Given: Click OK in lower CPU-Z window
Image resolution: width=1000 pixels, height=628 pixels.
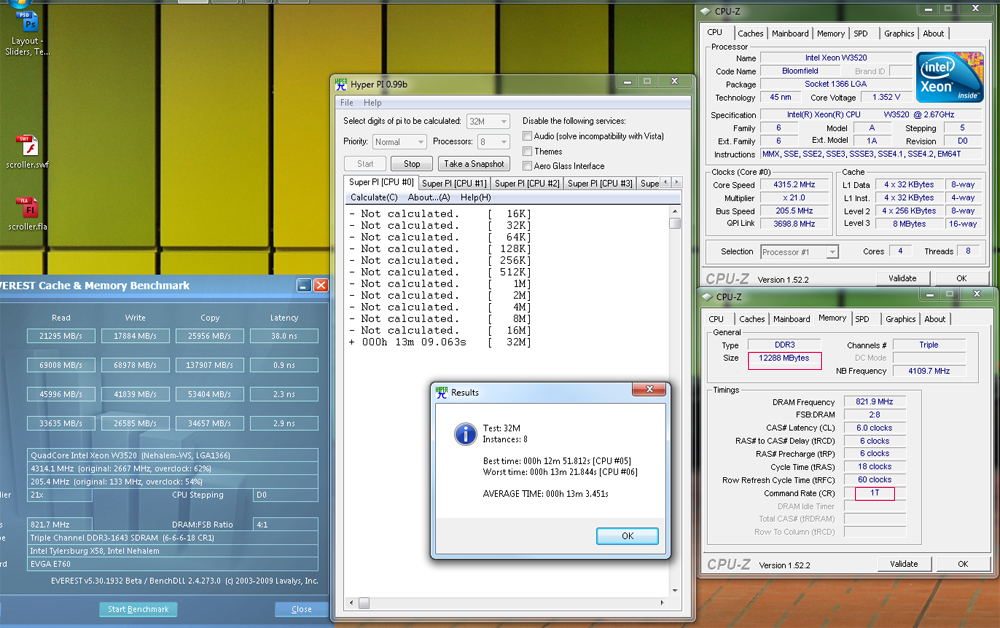Looking at the screenshot, I should click(962, 564).
